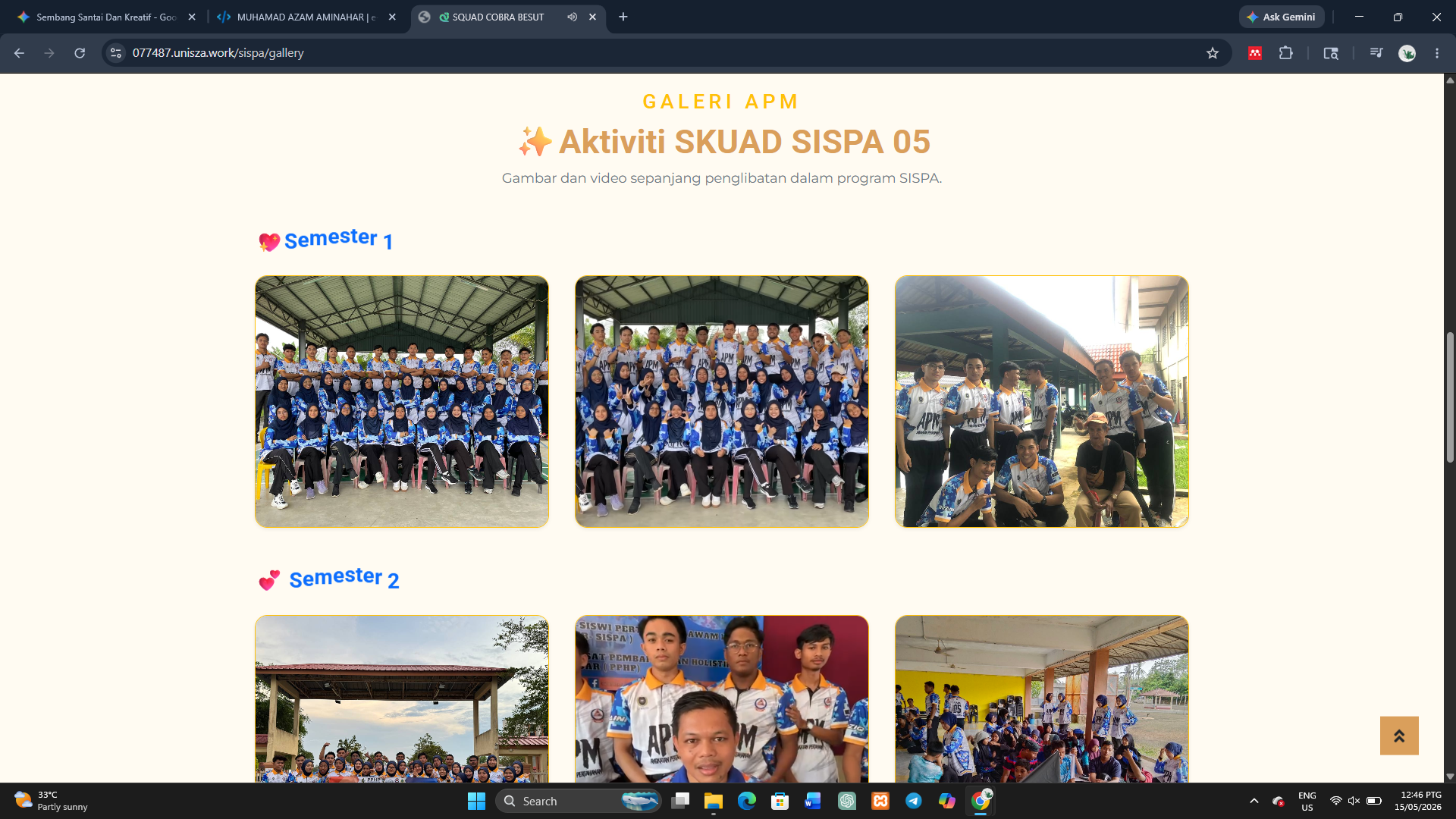Viewport: 1456px width, 819px height.
Task: Mute audio on SQUAD COBRA BESUT tab
Action: pyautogui.click(x=573, y=17)
